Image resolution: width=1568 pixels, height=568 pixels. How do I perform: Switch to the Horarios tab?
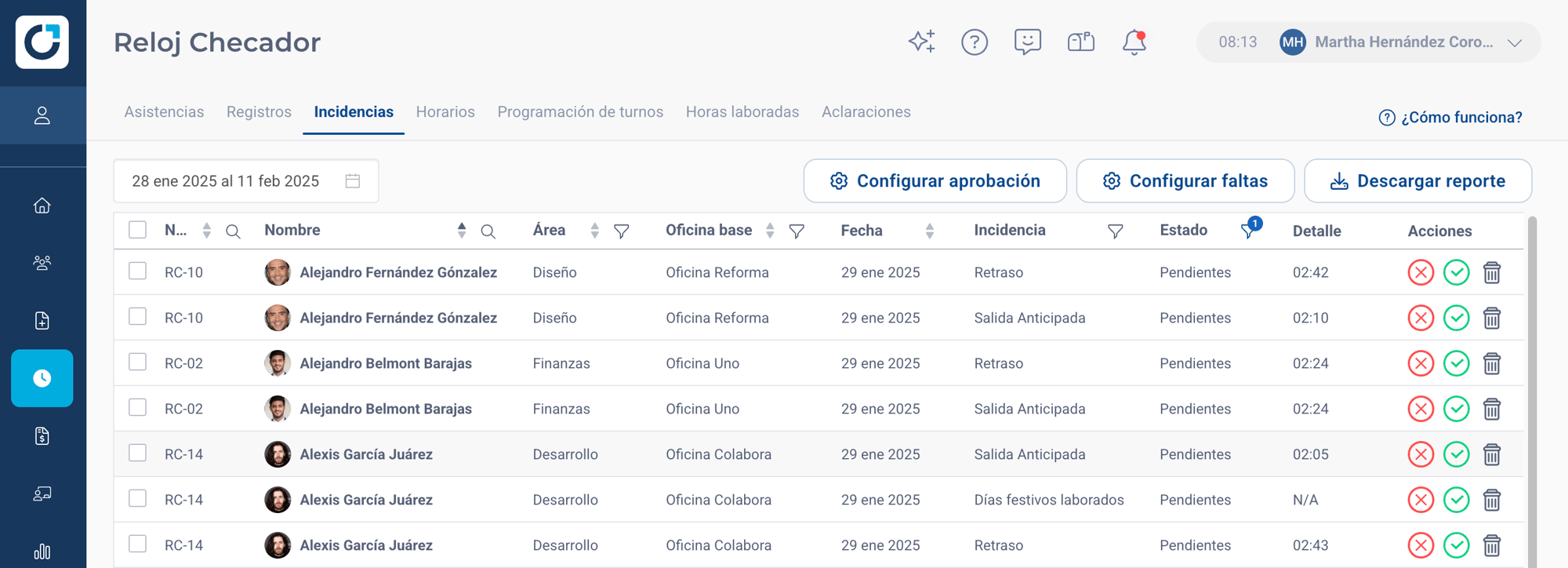point(445,112)
